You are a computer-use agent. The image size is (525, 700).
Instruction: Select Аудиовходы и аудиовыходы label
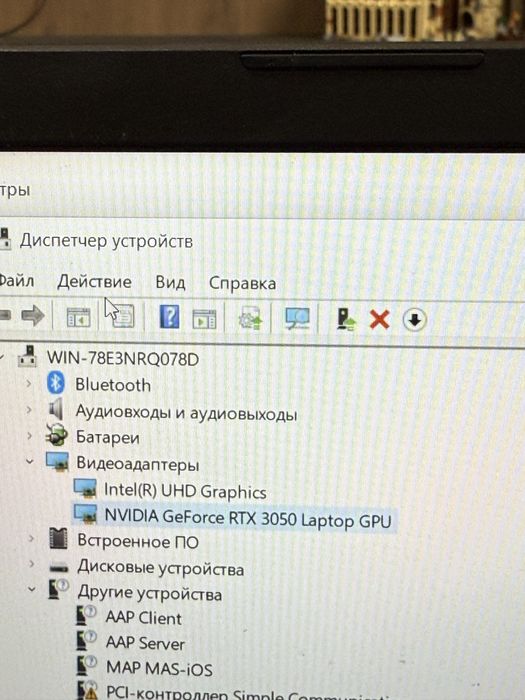[x=186, y=412]
